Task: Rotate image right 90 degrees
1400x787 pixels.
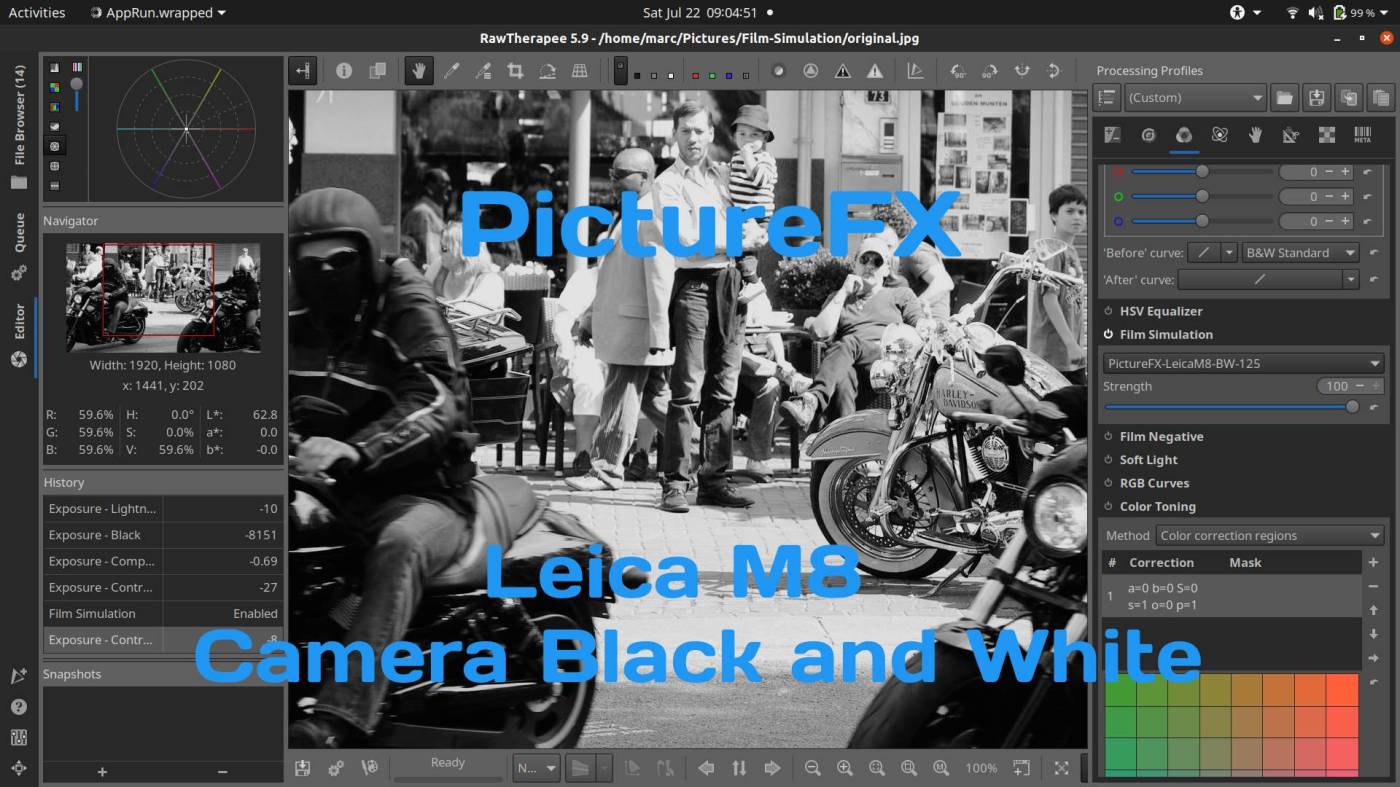Action: coord(989,71)
